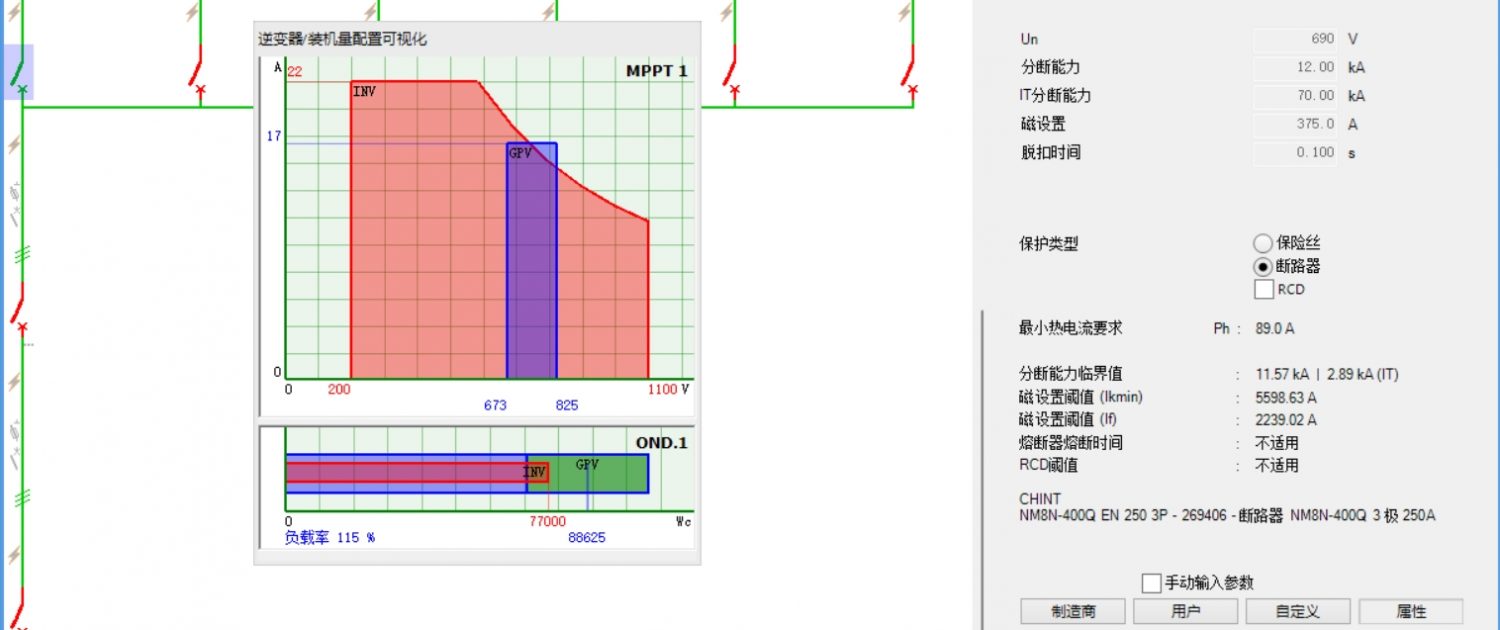Click the 保护类型 label
This screenshot has width=1500, height=630.
point(1049,243)
